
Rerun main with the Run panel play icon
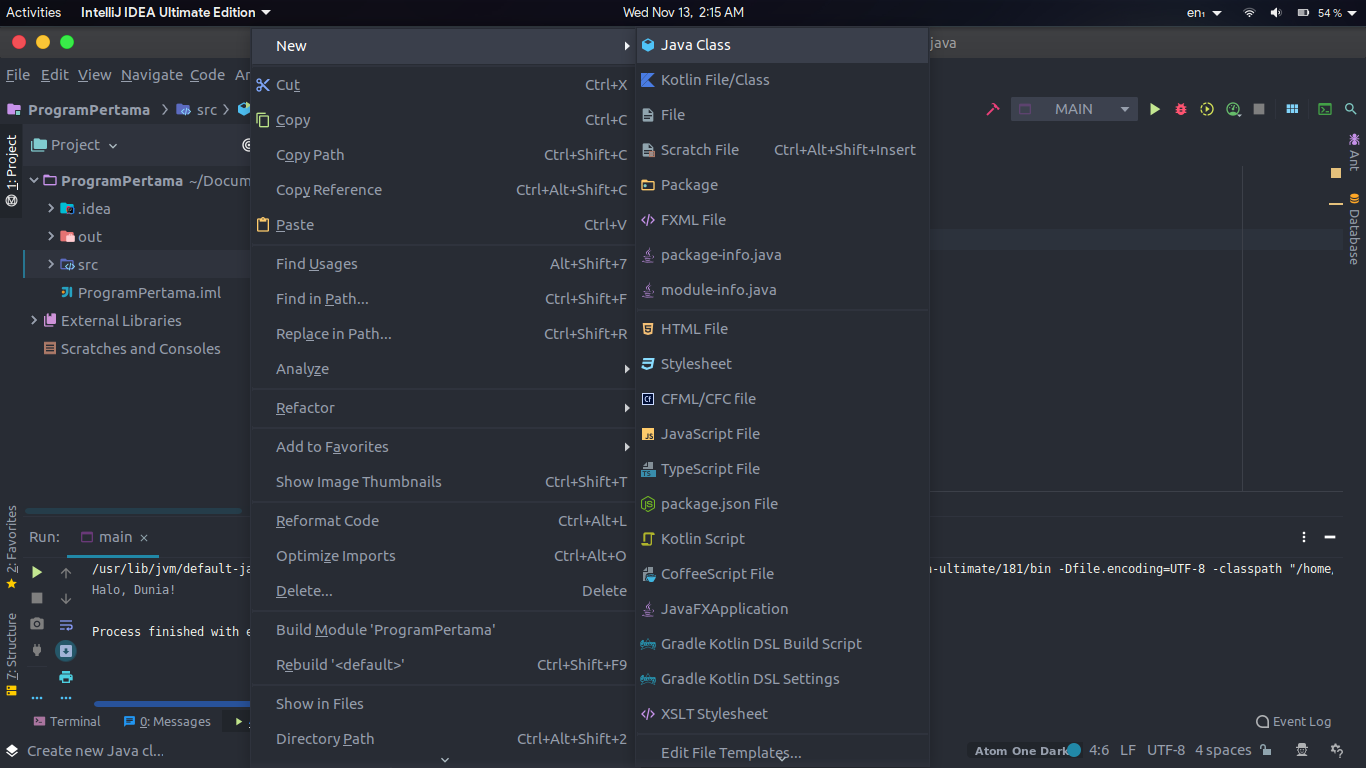(37, 572)
